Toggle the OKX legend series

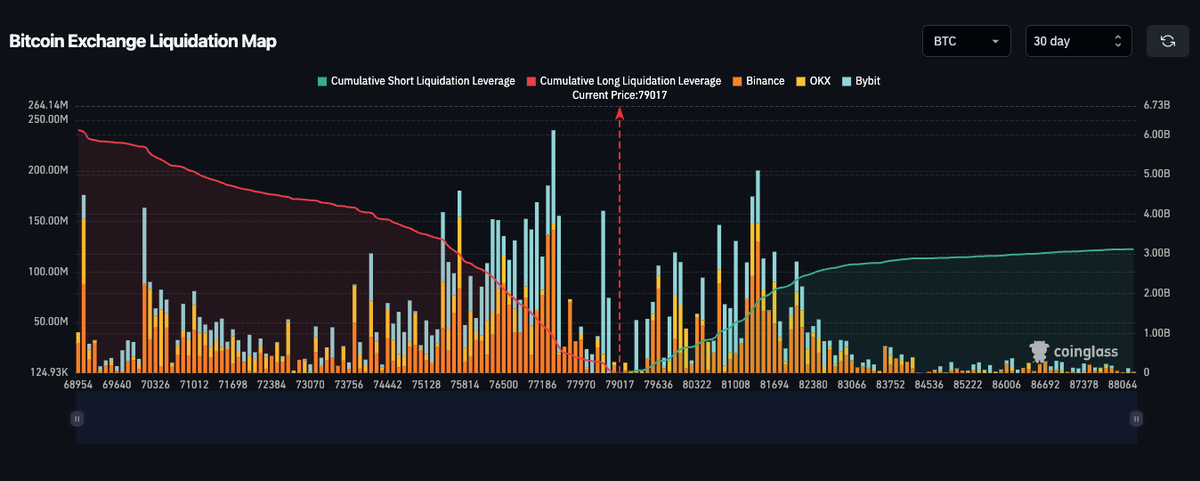[813, 81]
